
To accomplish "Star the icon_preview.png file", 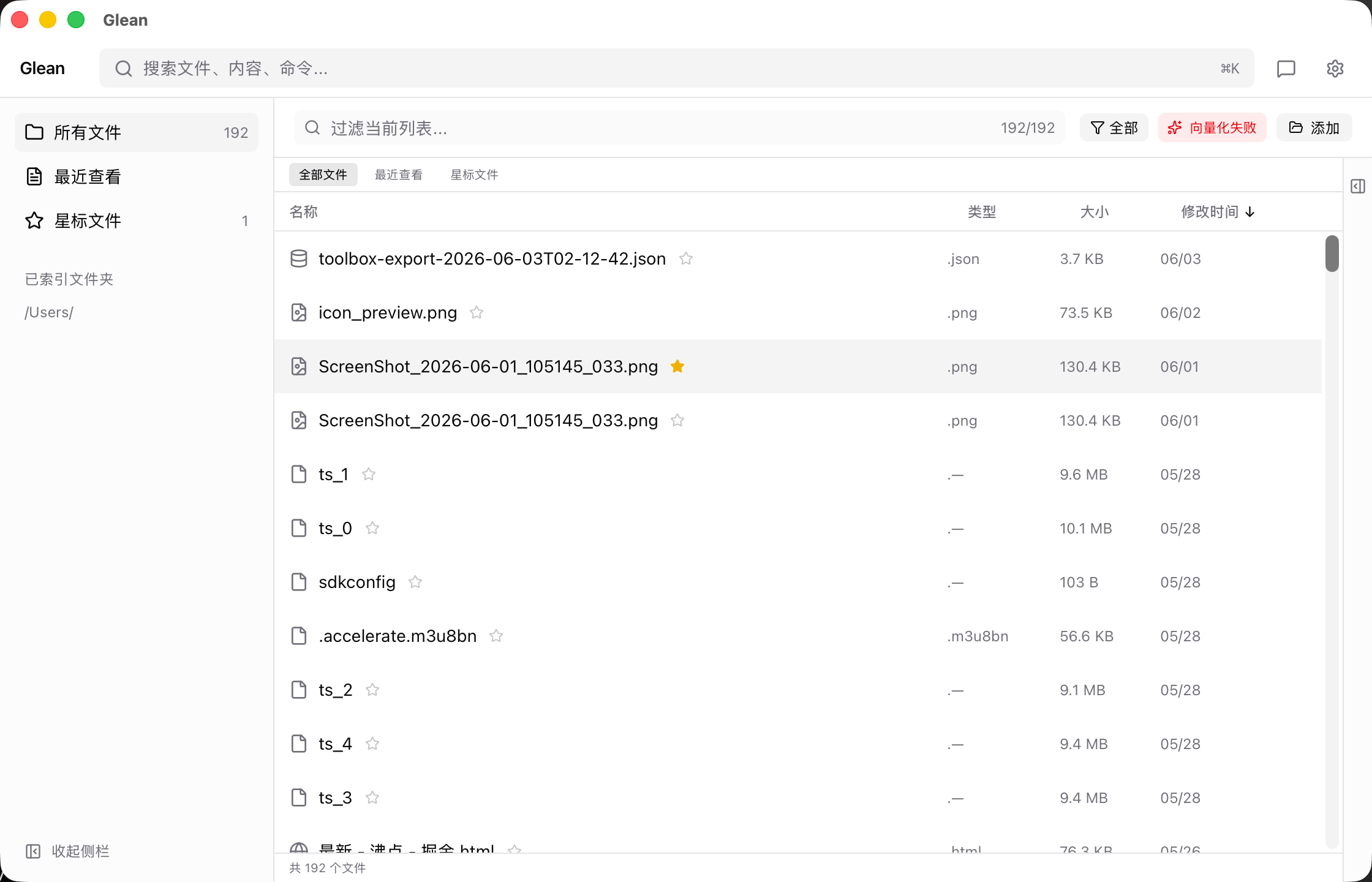I will pos(477,312).
